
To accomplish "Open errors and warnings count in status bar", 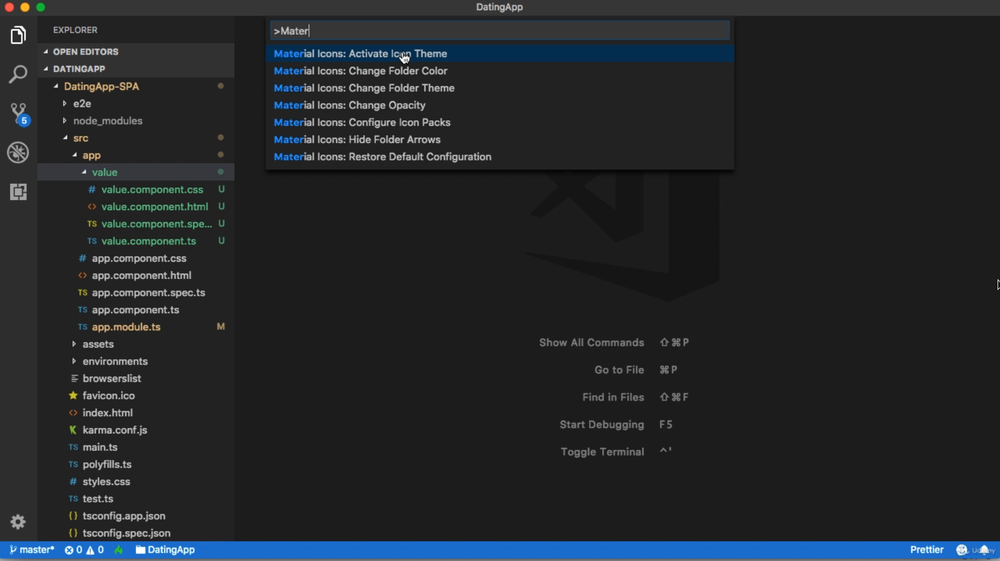I will click(84, 550).
